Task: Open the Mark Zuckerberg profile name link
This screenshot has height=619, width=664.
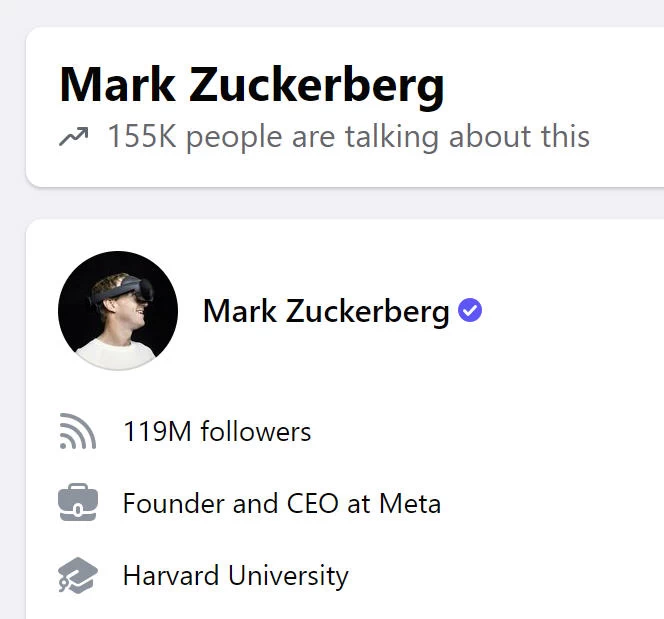Action: [326, 312]
